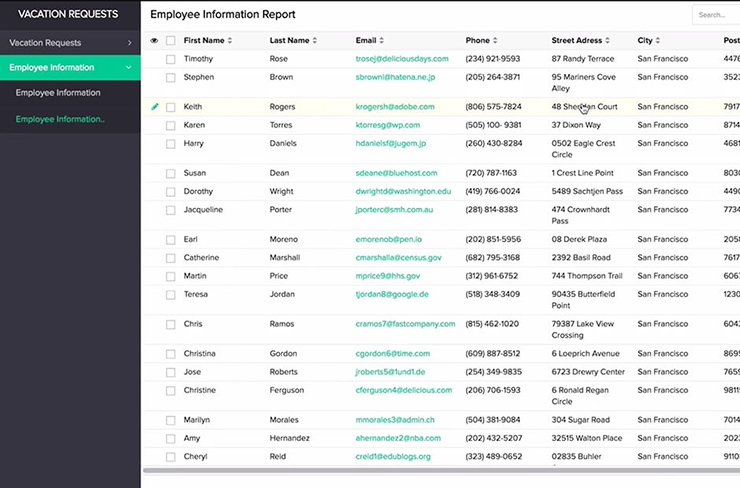This screenshot has height=488, width=740.
Task: Check the box for Stephen Brown
Action: (171, 78)
